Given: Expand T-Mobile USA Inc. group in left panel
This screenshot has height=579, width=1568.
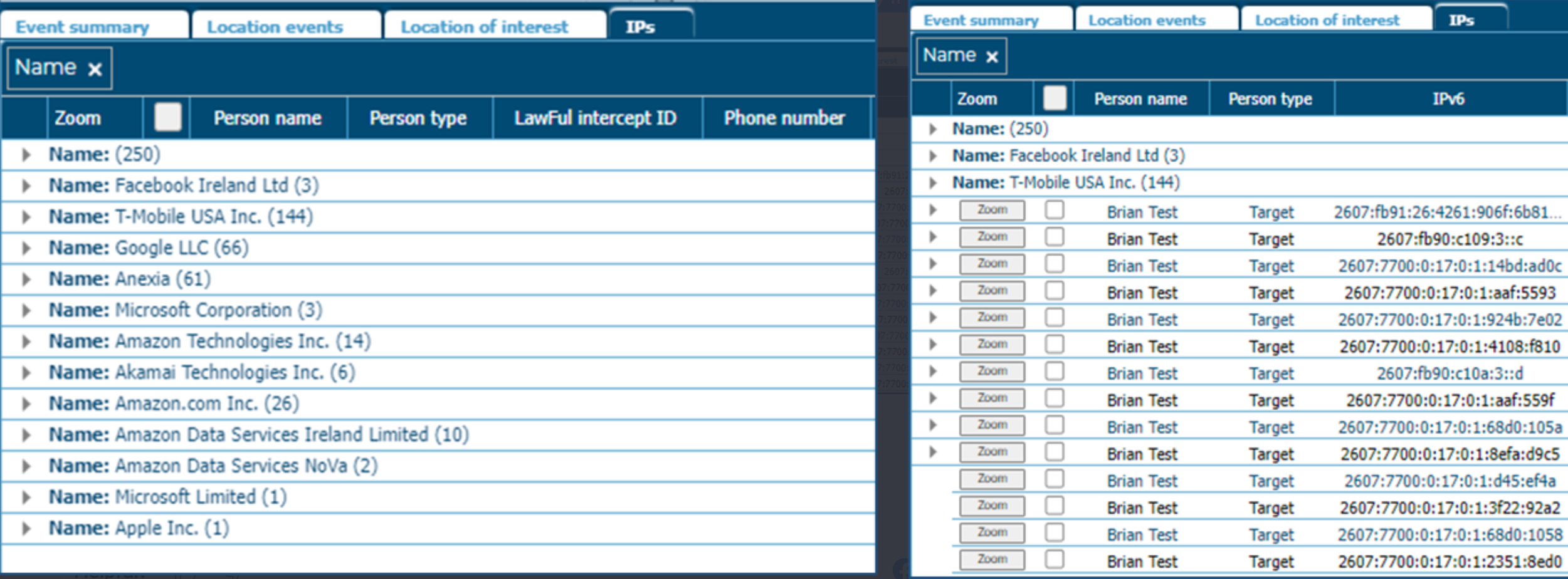Looking at the screenshot, I should pyautogui.click(x=26, y=217).
